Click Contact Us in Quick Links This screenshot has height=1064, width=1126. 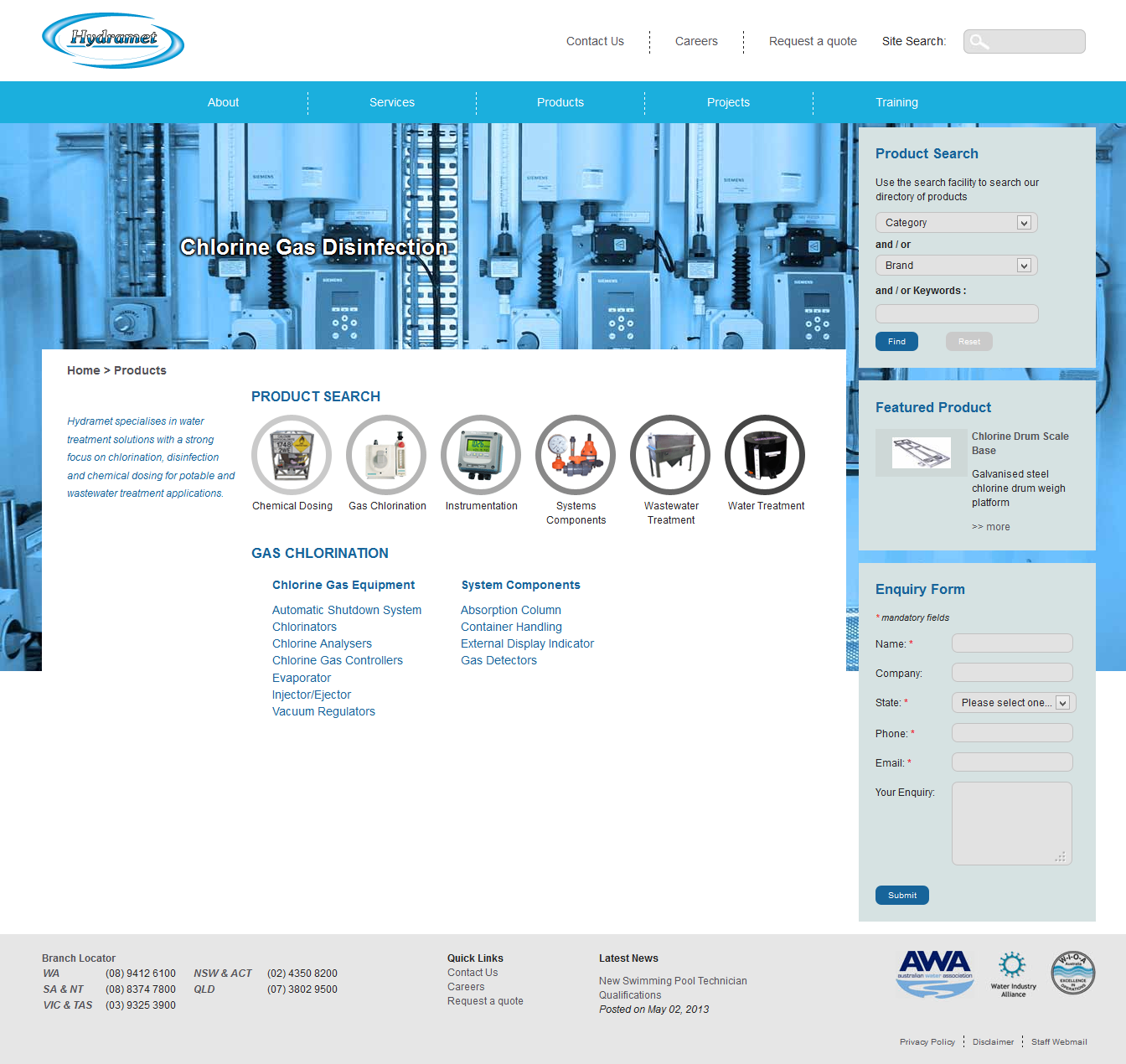473,973
